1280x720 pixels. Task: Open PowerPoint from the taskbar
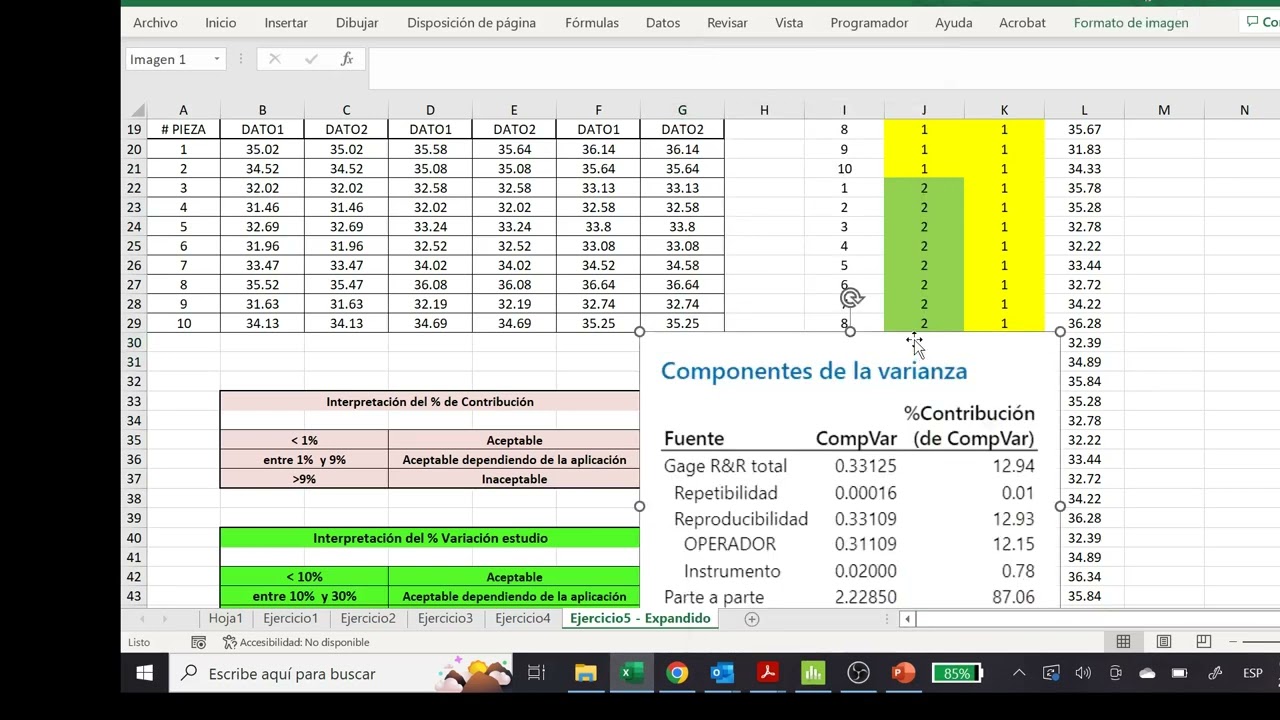coord(904,673)
